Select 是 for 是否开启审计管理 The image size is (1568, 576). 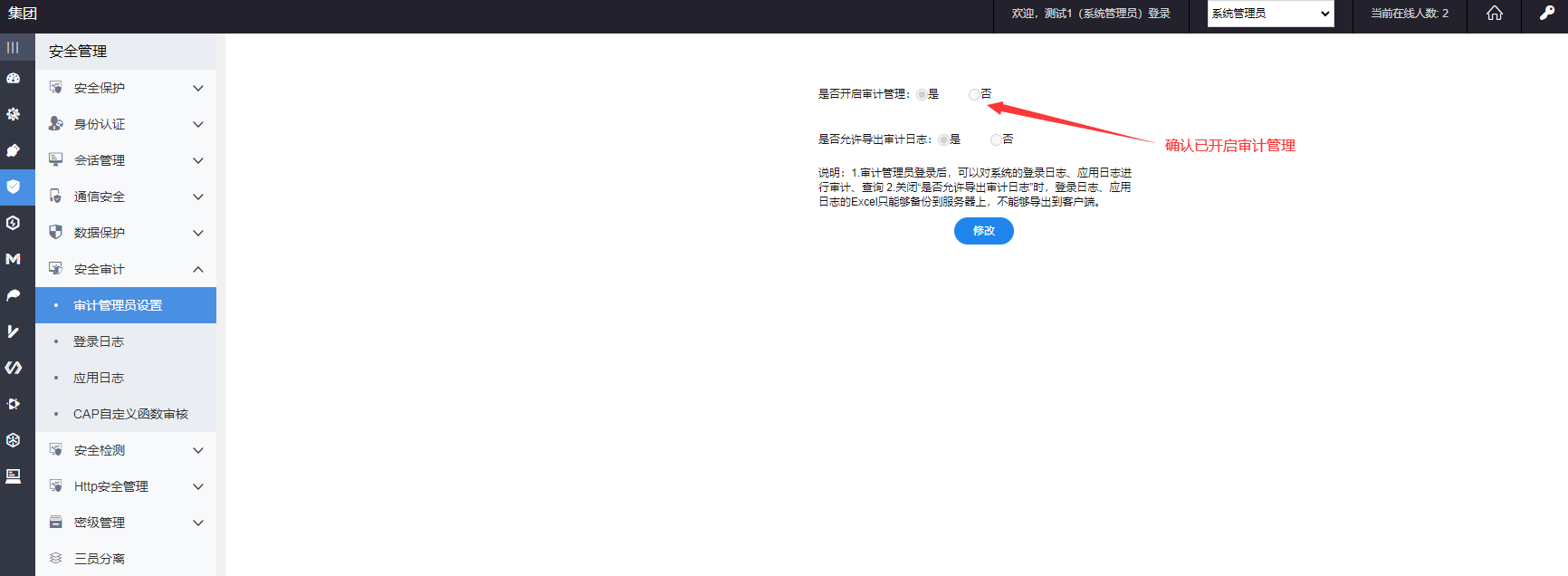[922, 94]
